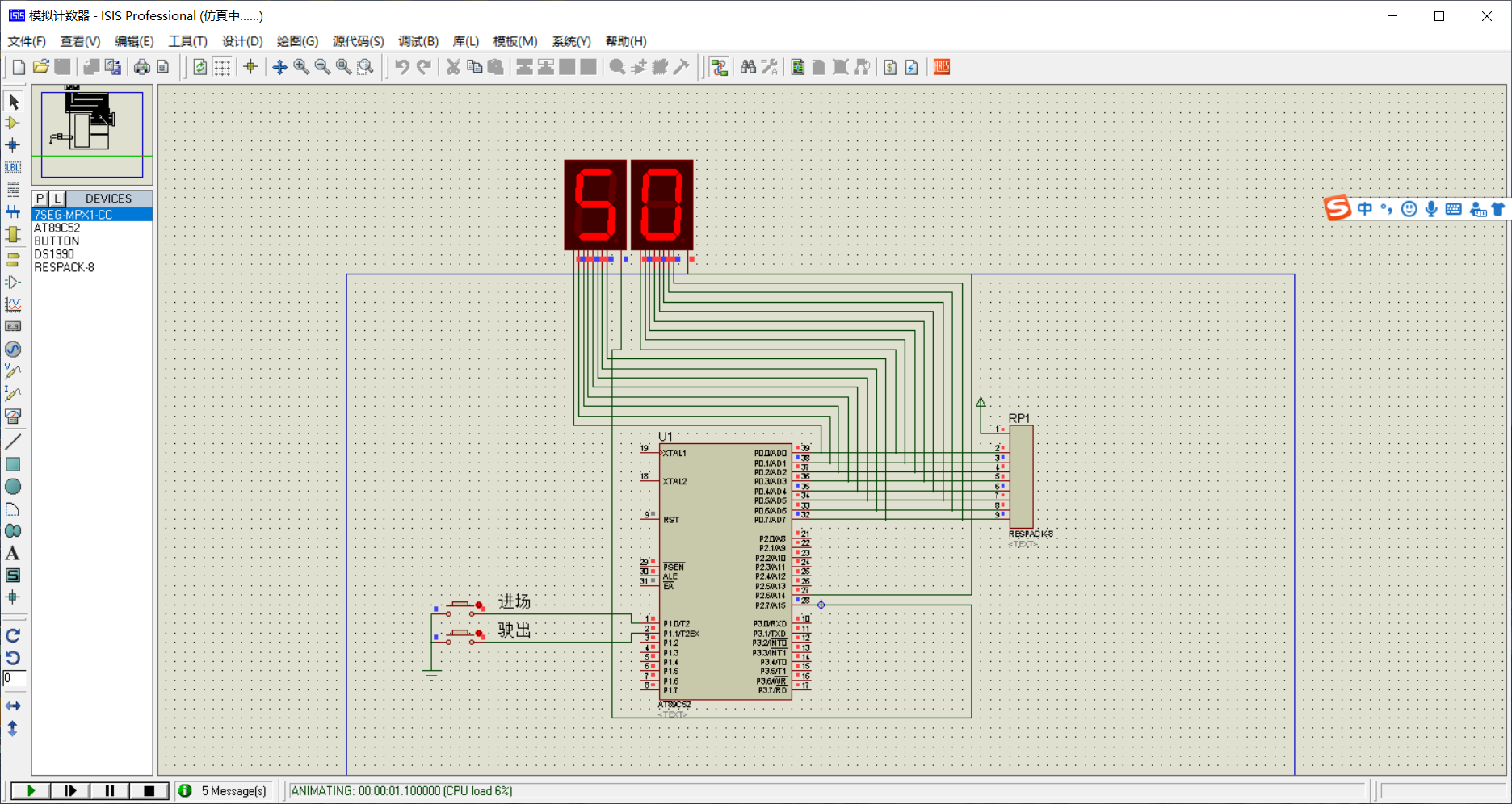Select the Subcircuit mode tool
The image size is (1512, 804).
coord(13,234)
